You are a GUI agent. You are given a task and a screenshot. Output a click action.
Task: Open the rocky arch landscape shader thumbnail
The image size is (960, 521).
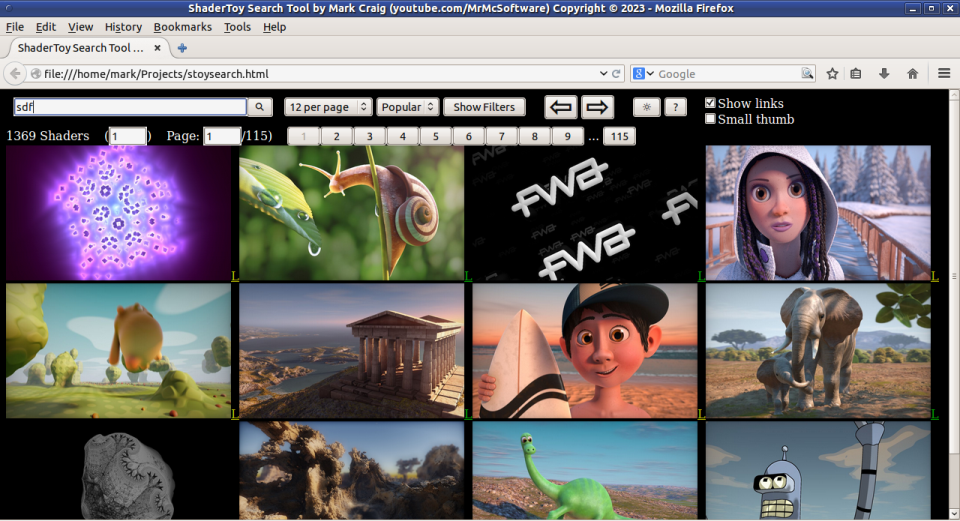click(x=351, y=470)
